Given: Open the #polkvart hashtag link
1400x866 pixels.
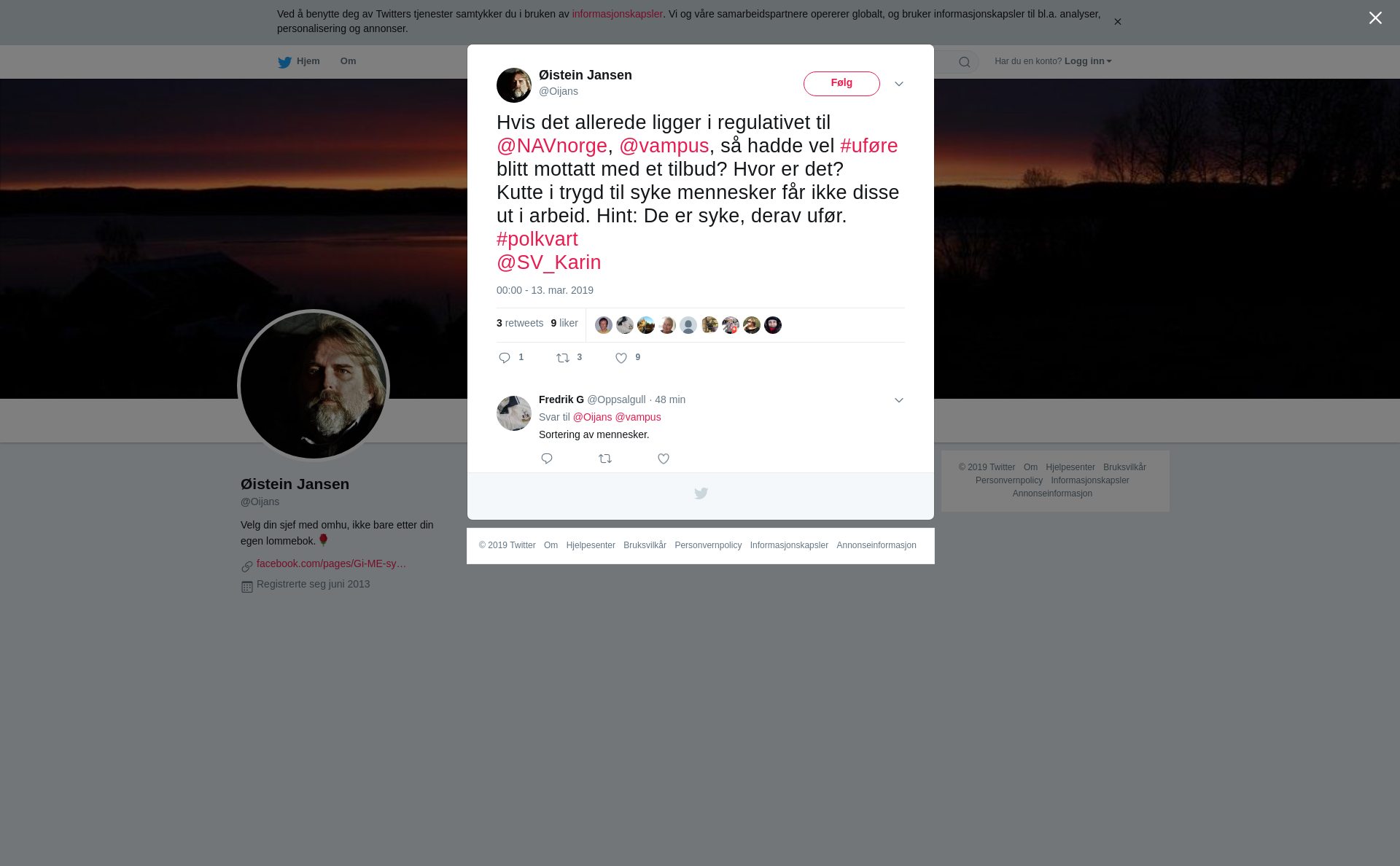Looking at the screenshot, I should [537, 239].
